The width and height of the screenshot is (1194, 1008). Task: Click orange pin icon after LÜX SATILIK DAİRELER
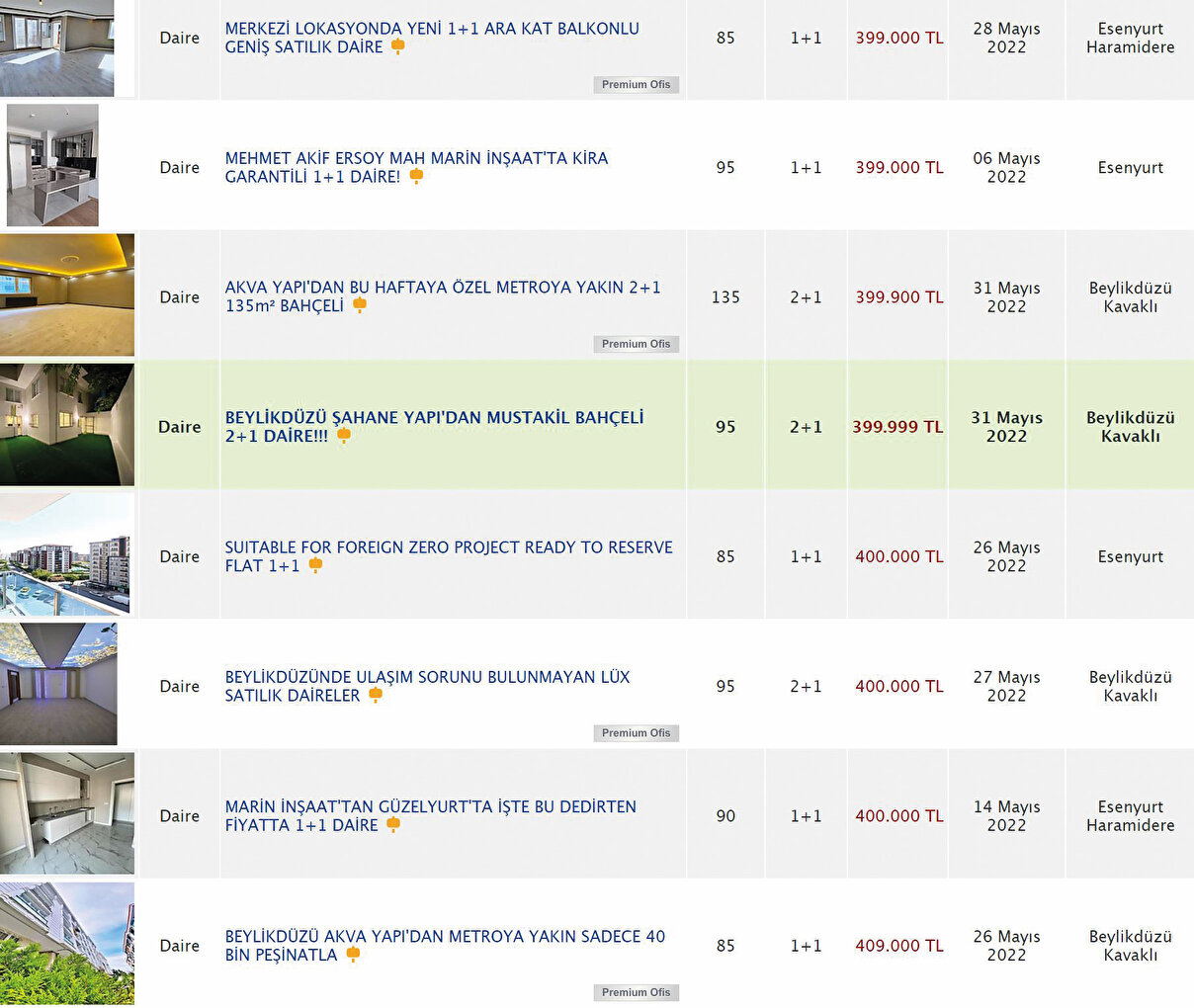tap(376, 695)
